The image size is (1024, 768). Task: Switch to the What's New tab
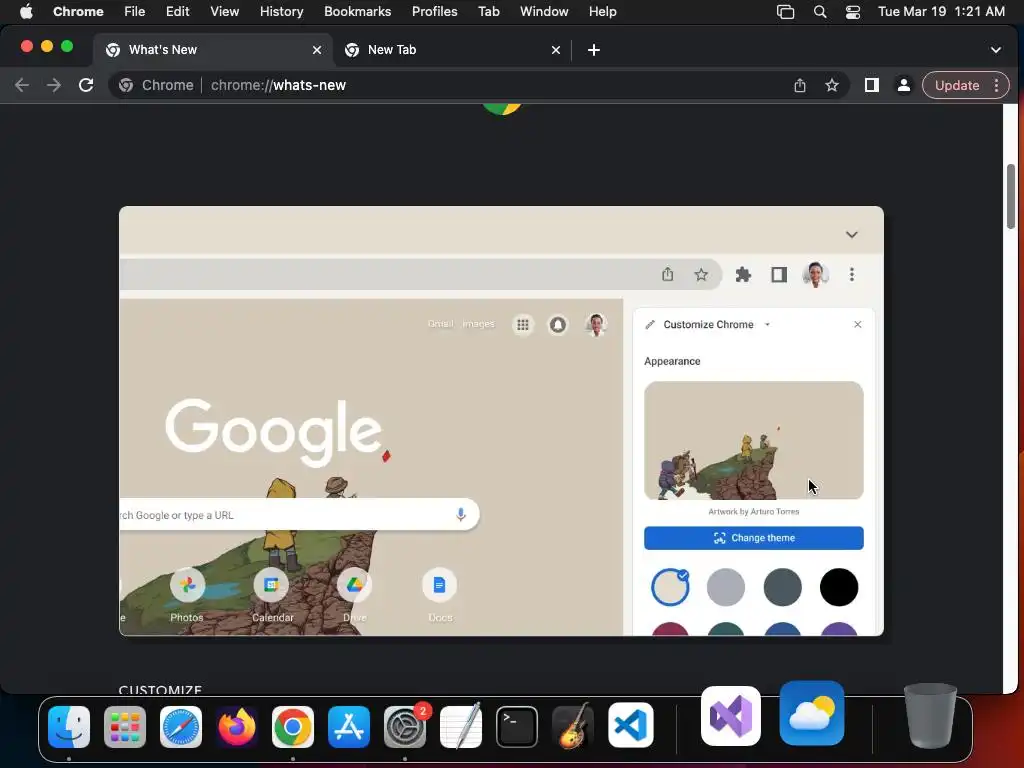[x=214, y=50]
